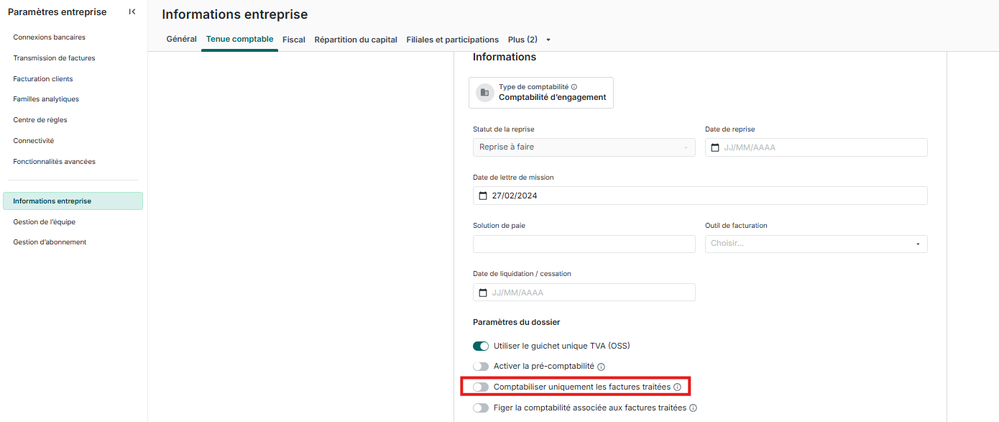Toggle Comptabiliser uniquement les factures traitées
The height and width of the screenshot is (422, 999).
point(481,387)
